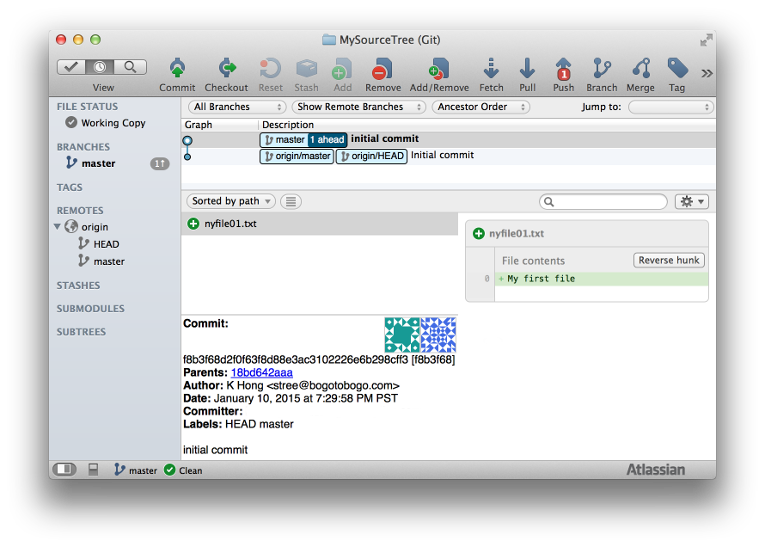Screen dimensions: 765x547
Task: Click the STASHES section header
Action: pyautogui.click(x=78, y=285)
